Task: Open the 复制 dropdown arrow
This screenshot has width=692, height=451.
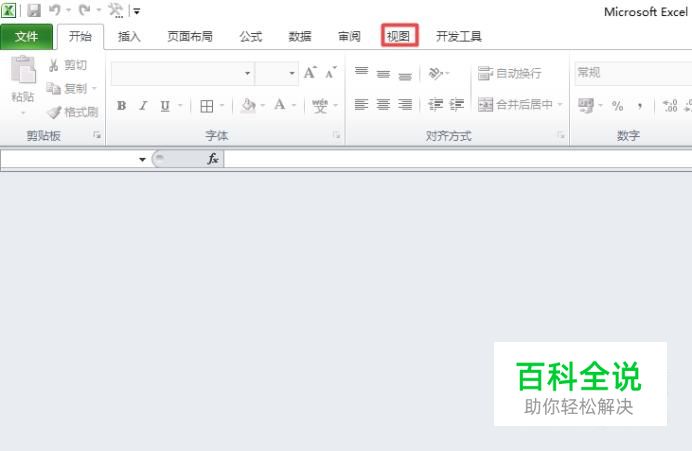Action: pyautogui.click(x=94, y=89)
